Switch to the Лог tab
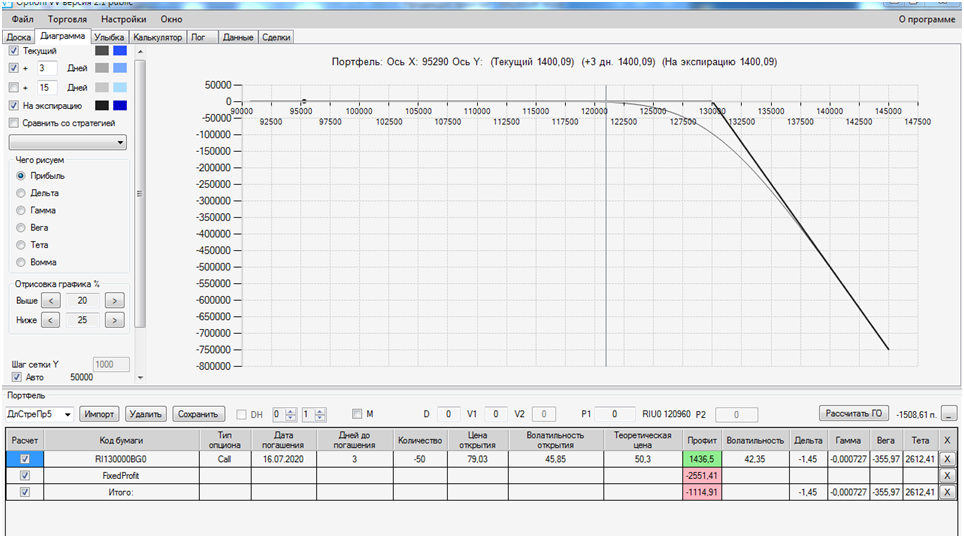 pyautogui.click(x=202, y=37)
